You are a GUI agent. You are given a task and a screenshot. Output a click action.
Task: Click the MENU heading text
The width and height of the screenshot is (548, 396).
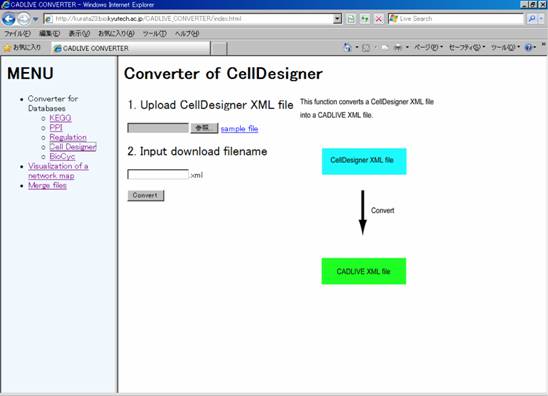point(30,73)
